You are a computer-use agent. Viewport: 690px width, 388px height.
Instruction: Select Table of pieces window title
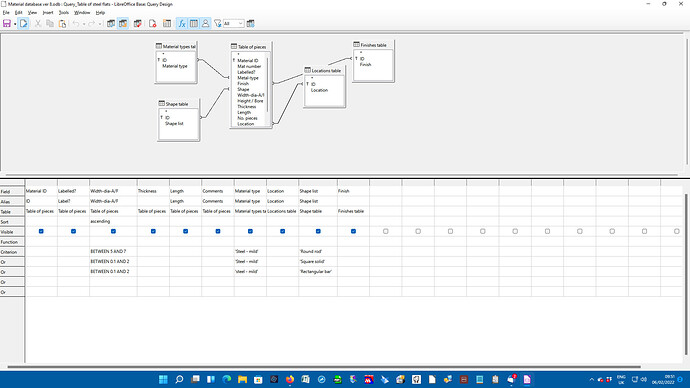(x=251, y=46)
